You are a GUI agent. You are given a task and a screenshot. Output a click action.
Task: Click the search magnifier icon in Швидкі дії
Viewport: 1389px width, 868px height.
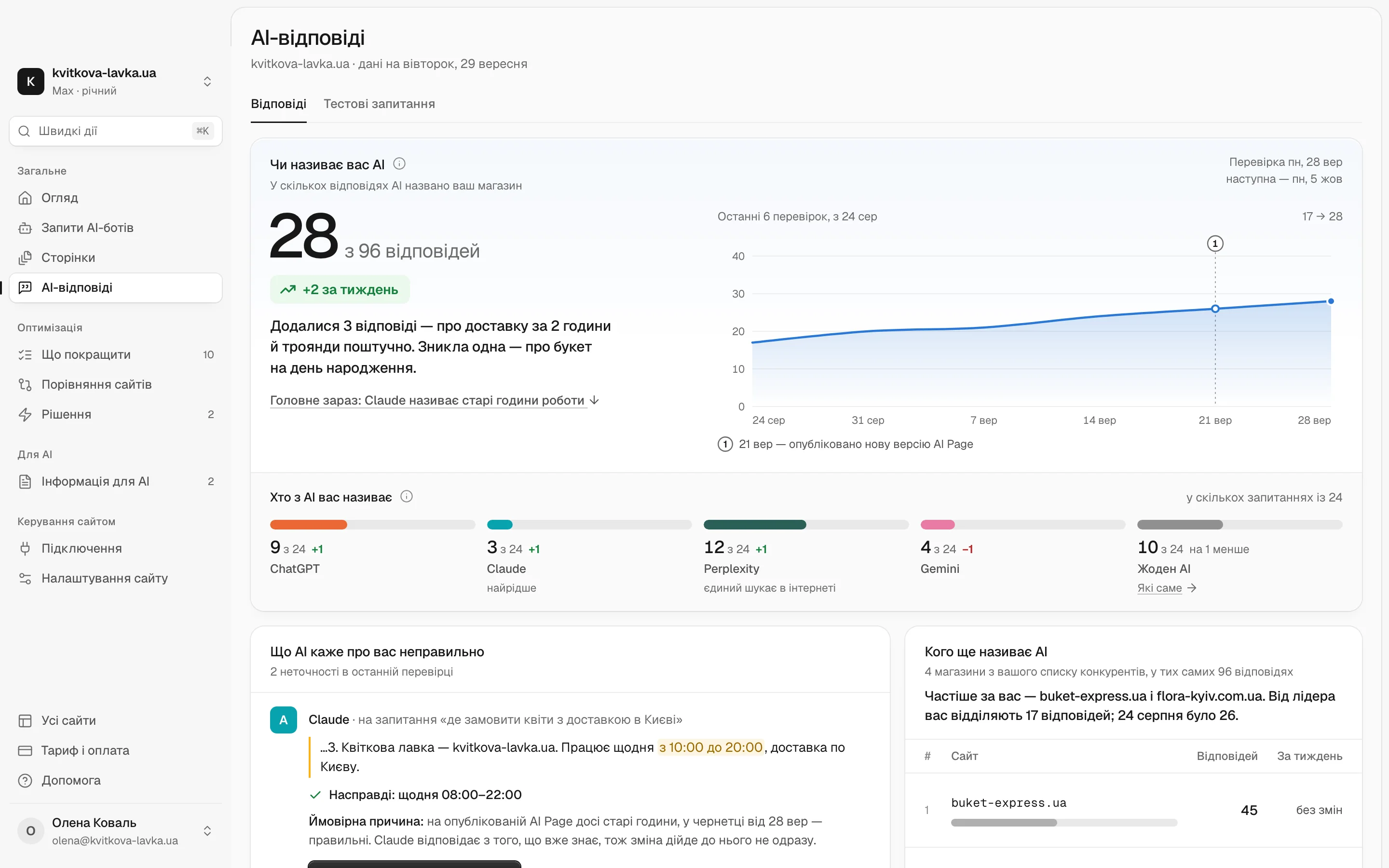pos(24,131)
